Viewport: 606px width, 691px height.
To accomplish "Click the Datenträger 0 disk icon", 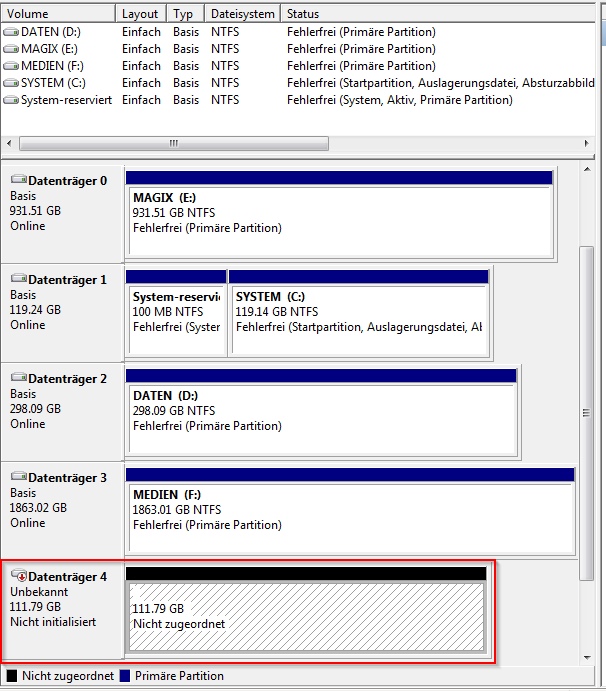I will point(19,179).
